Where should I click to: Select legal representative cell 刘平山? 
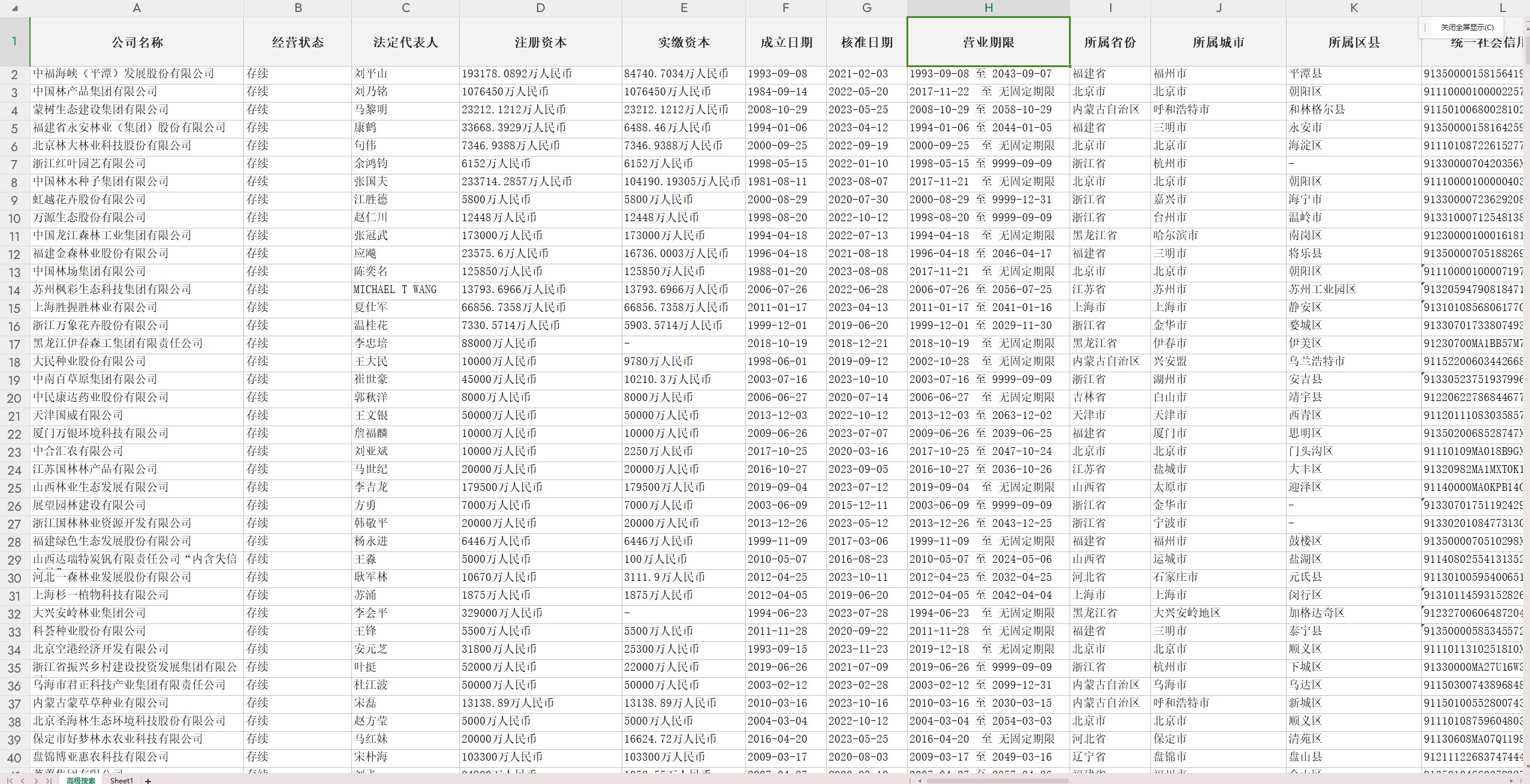click(x=406, y=74)
